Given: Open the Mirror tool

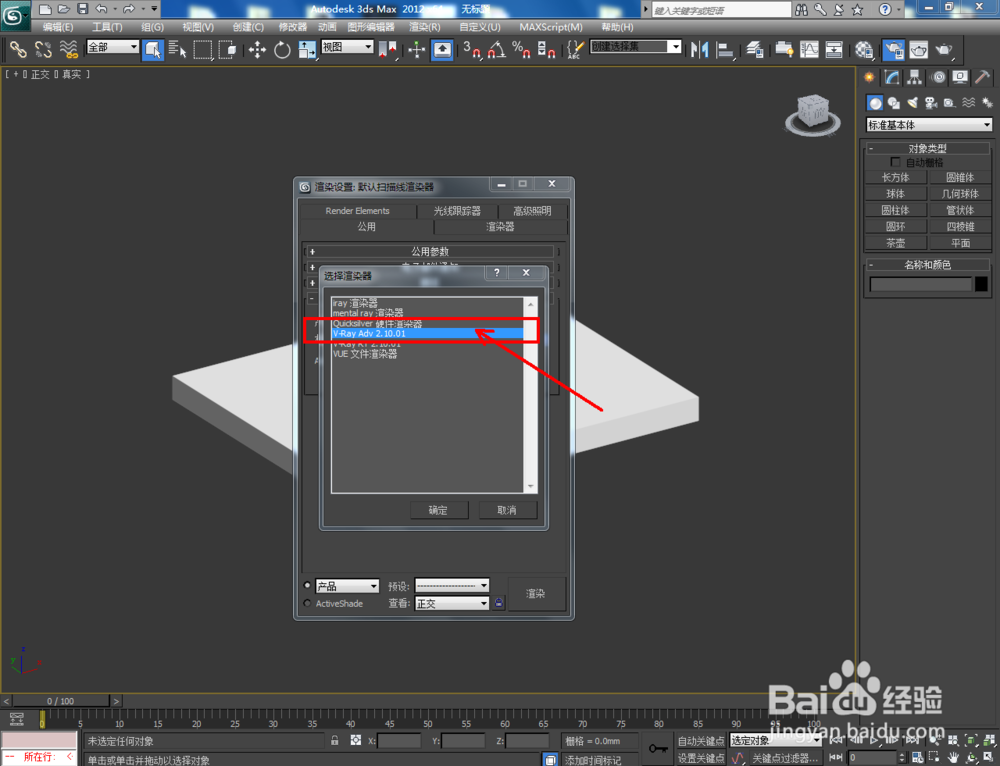Looking at the screenshot, I should point(700,49).
